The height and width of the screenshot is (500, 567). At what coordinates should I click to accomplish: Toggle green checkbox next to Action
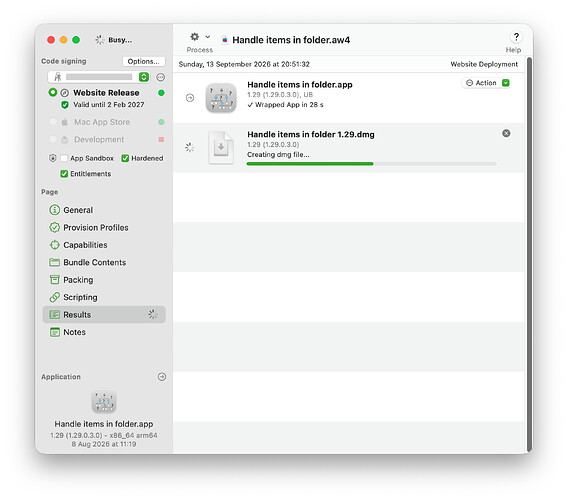506,83
